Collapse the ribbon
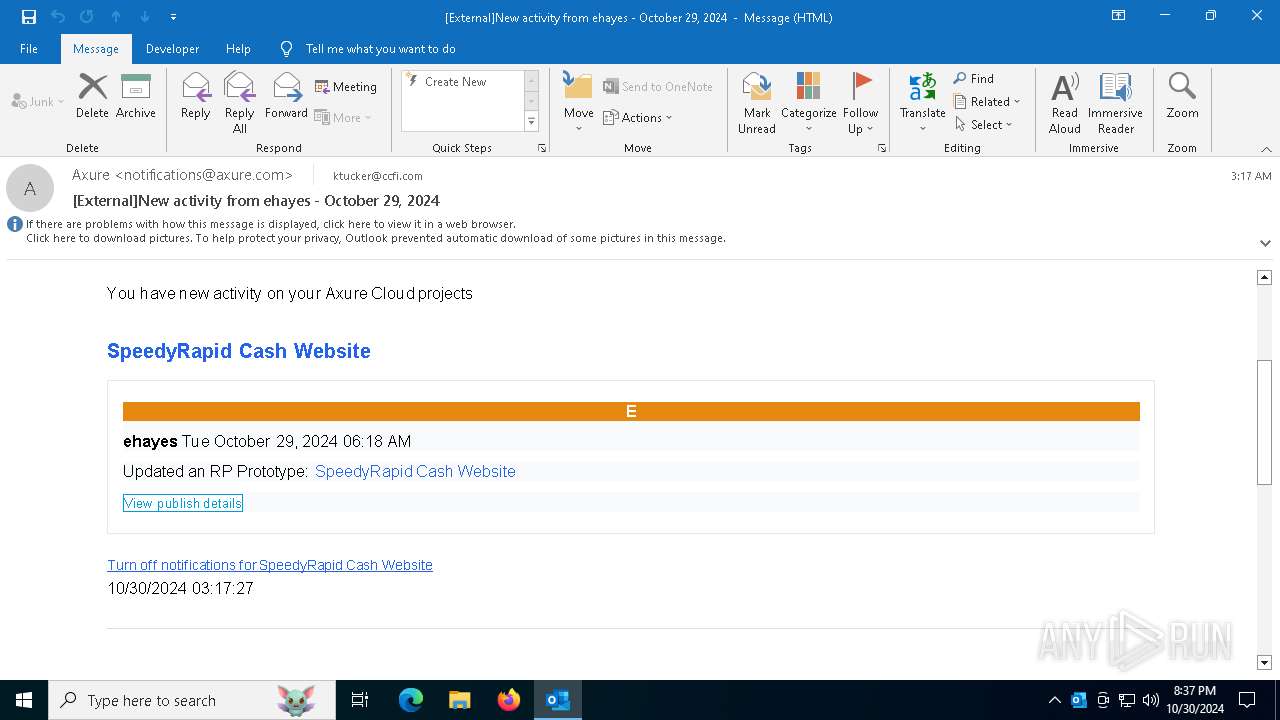Image resolution: width=1280 pixels, height=720 pixels. 1266,149
